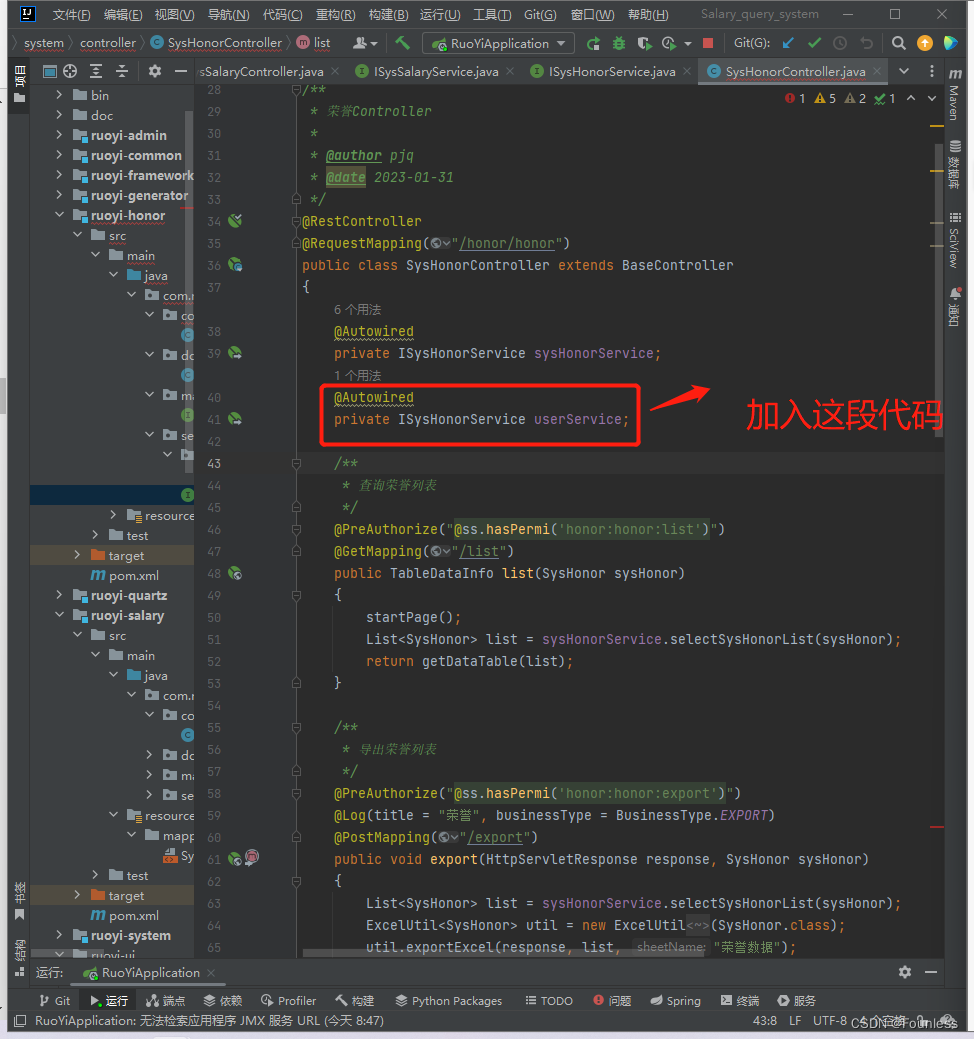
Task: Open the Git(G) menu
Action: 540,15
